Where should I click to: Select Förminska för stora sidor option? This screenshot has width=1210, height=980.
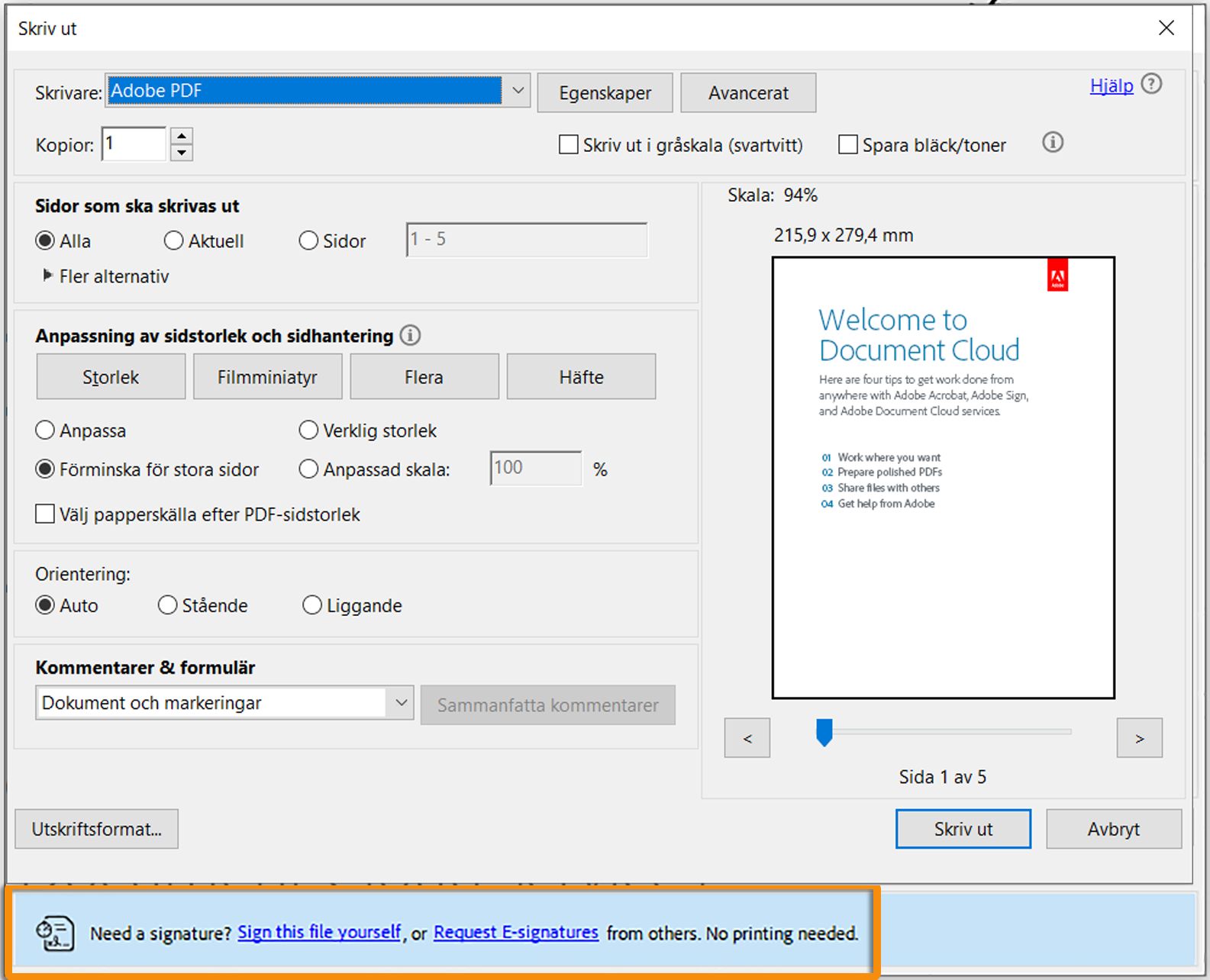[45, 469]
